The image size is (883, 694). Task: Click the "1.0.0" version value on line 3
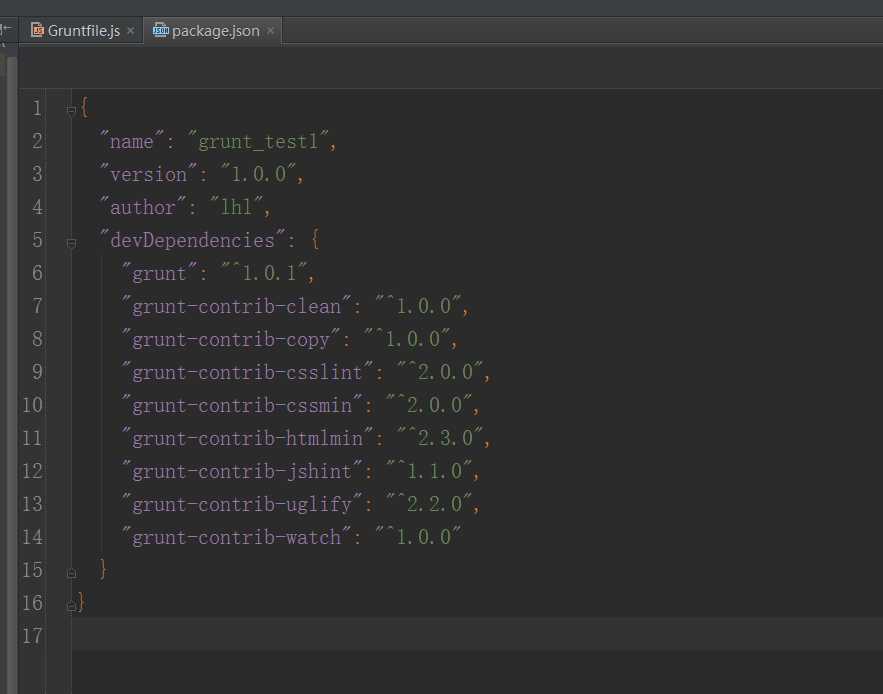click(x=258, y=174)
